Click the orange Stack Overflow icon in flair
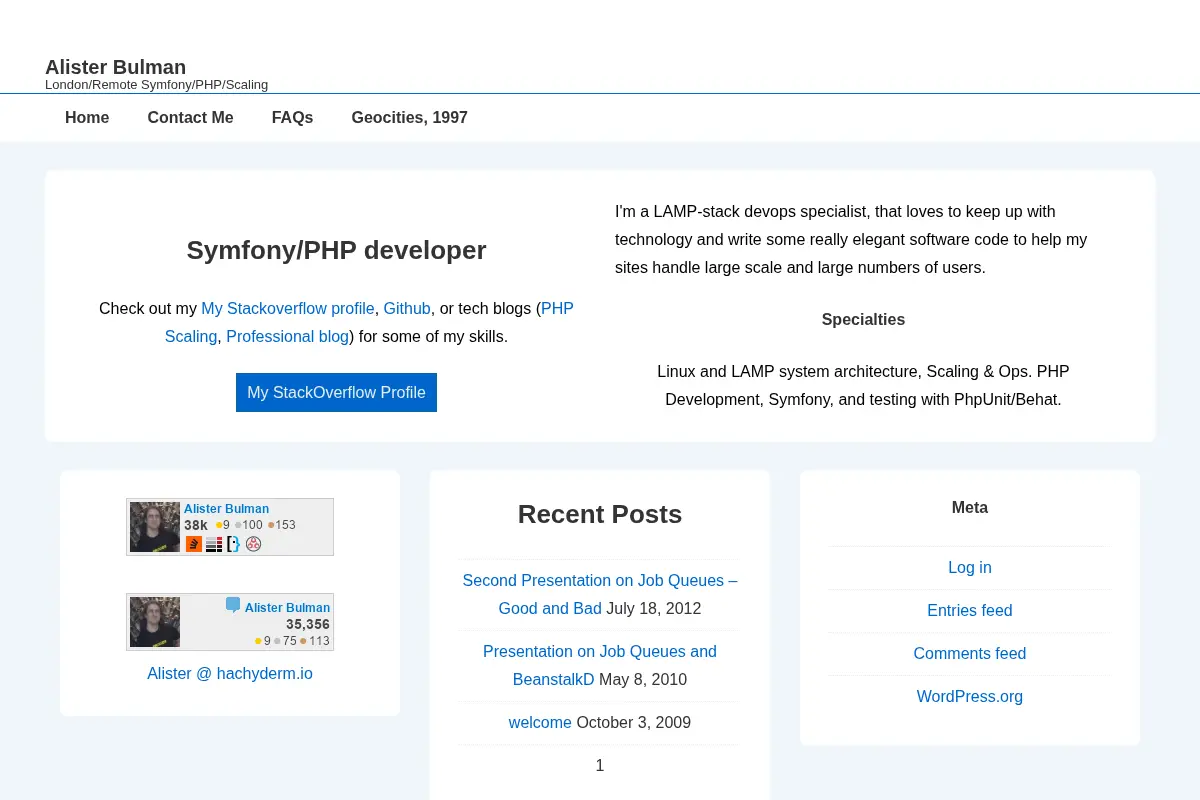This screenshot has width=1200, height=800. click(194, 544)
